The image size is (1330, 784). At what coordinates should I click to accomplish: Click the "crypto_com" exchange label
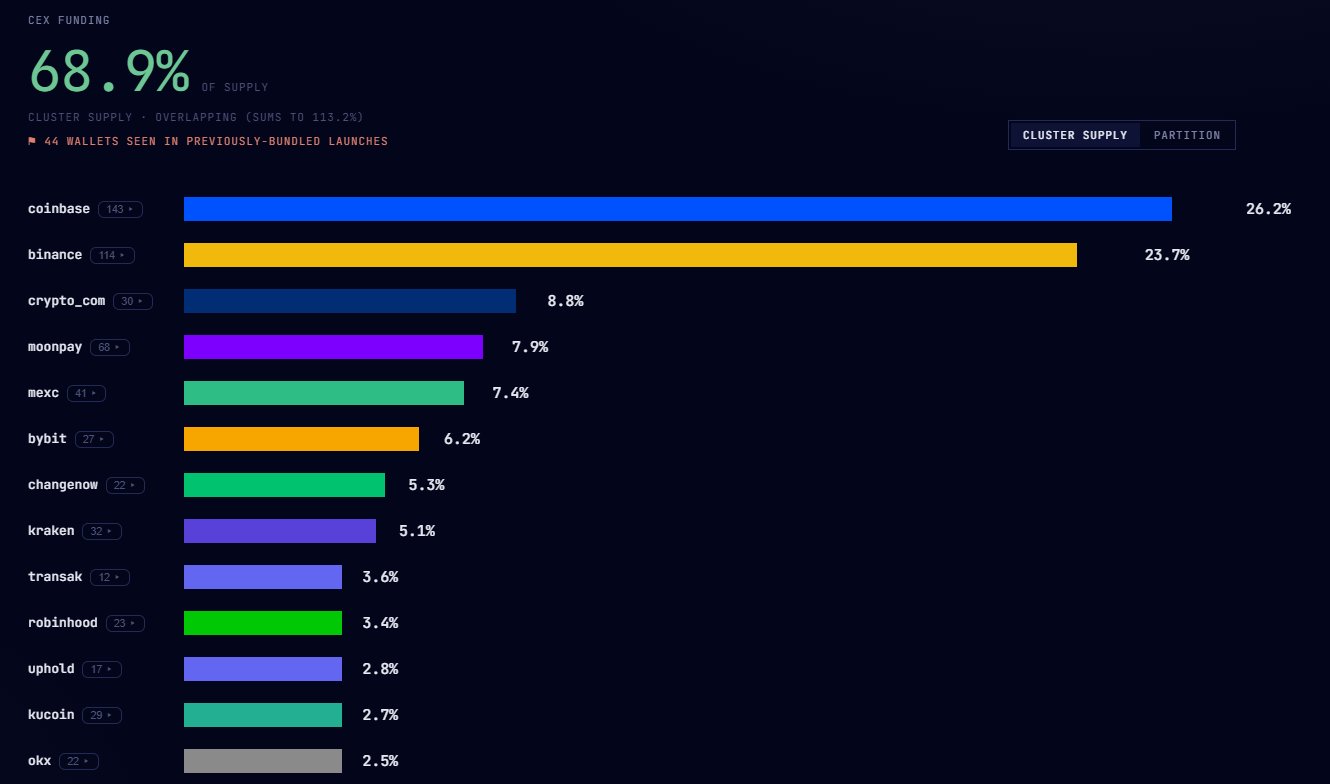tap(66, 301)
